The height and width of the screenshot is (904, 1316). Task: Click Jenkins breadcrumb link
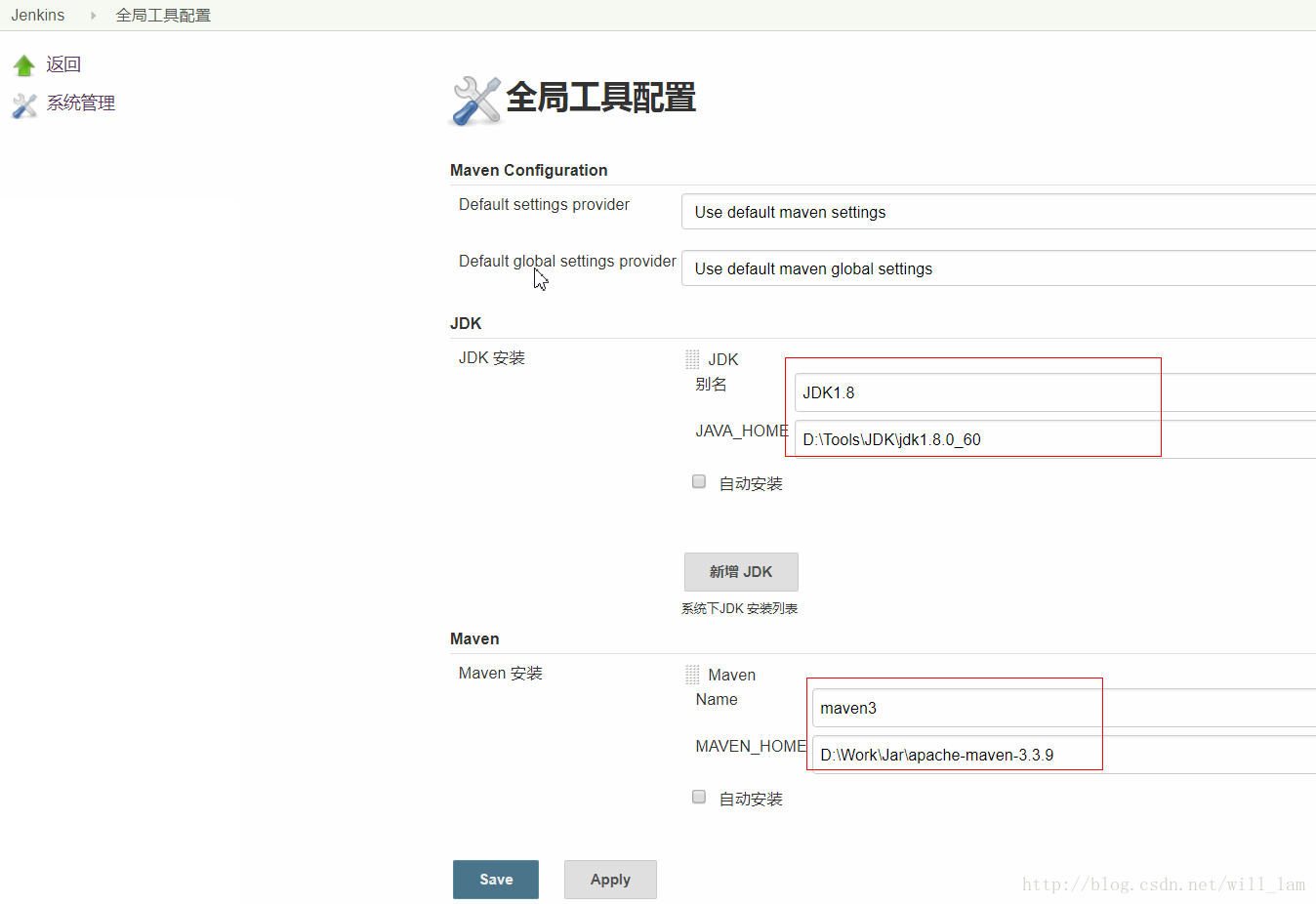coord(38,16)
